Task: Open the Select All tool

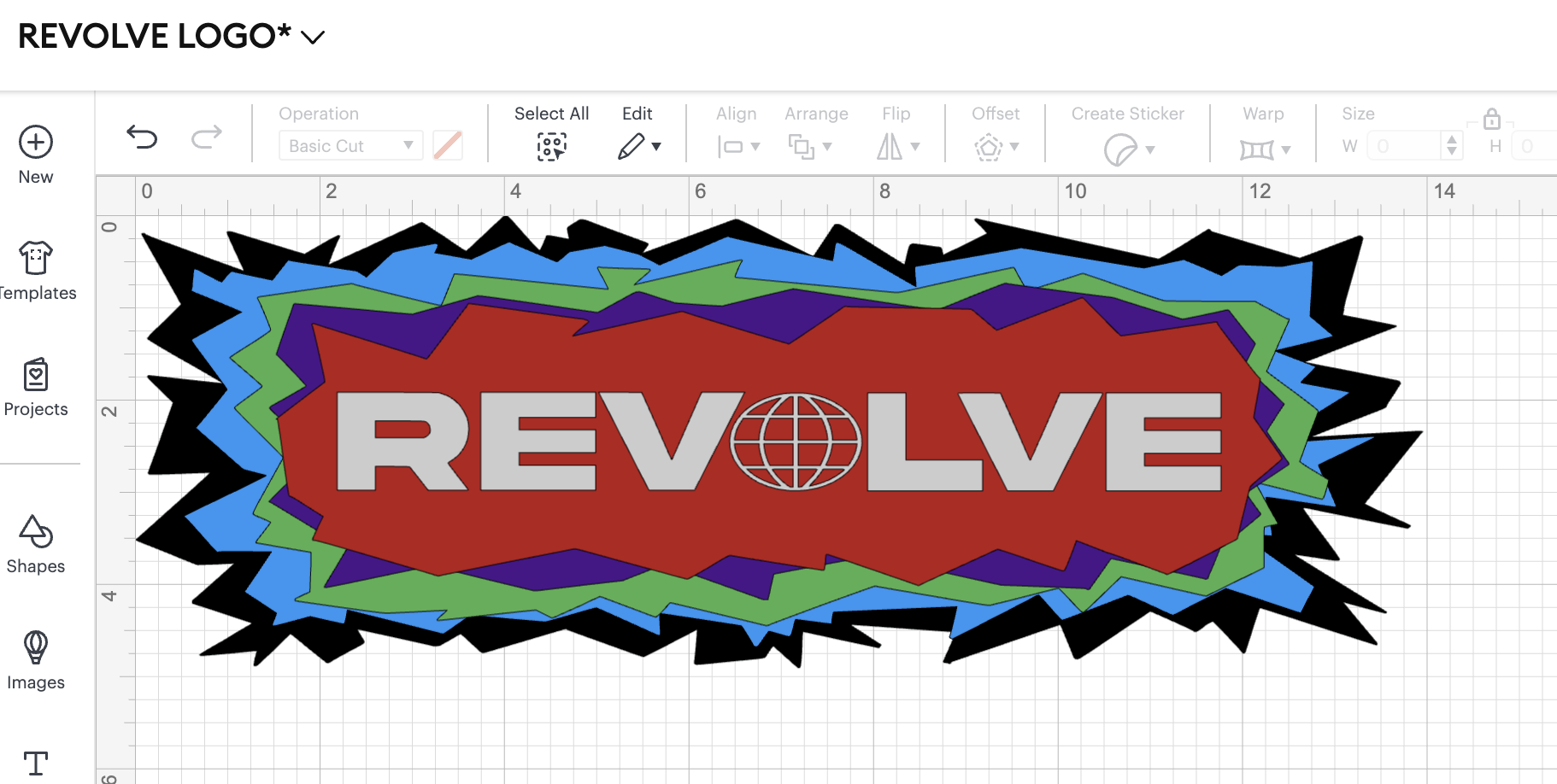Action: click(551, 146)
